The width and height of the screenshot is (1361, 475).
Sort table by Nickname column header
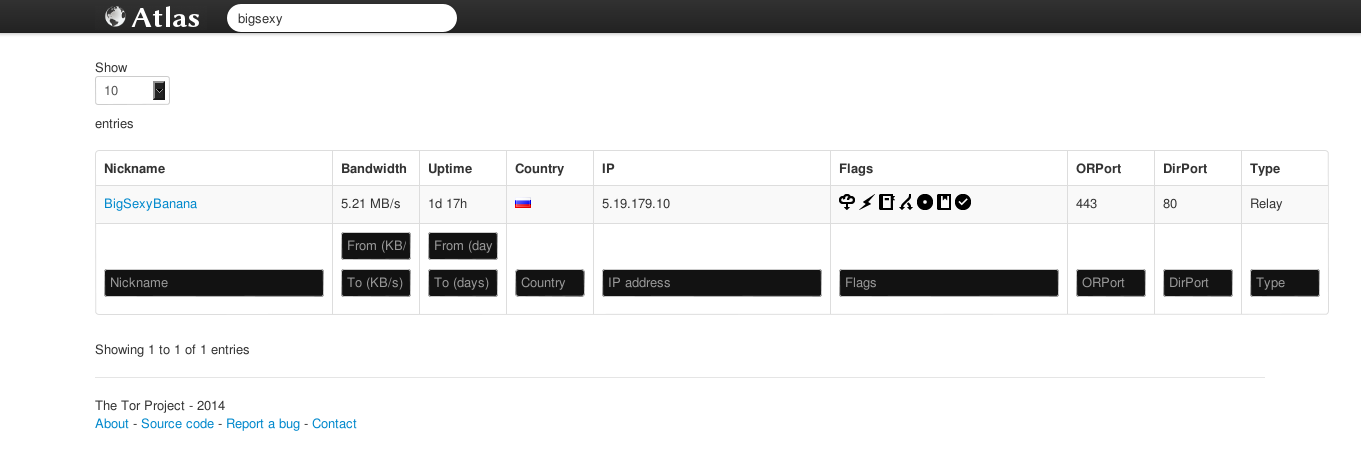coord(134,168)
